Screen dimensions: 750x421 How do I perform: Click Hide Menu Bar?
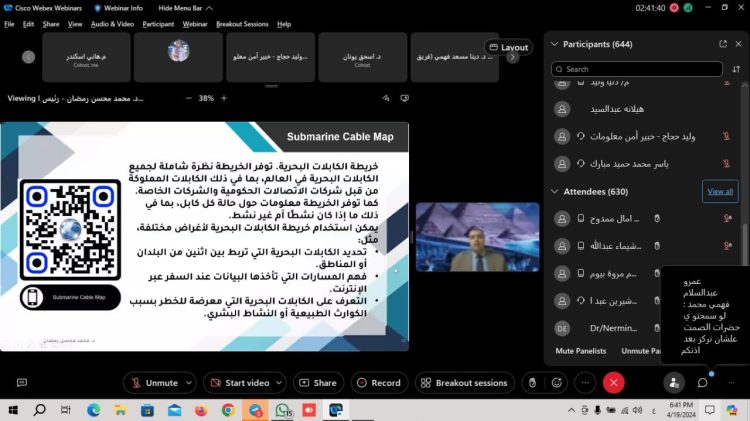click(x=185, y=8)
